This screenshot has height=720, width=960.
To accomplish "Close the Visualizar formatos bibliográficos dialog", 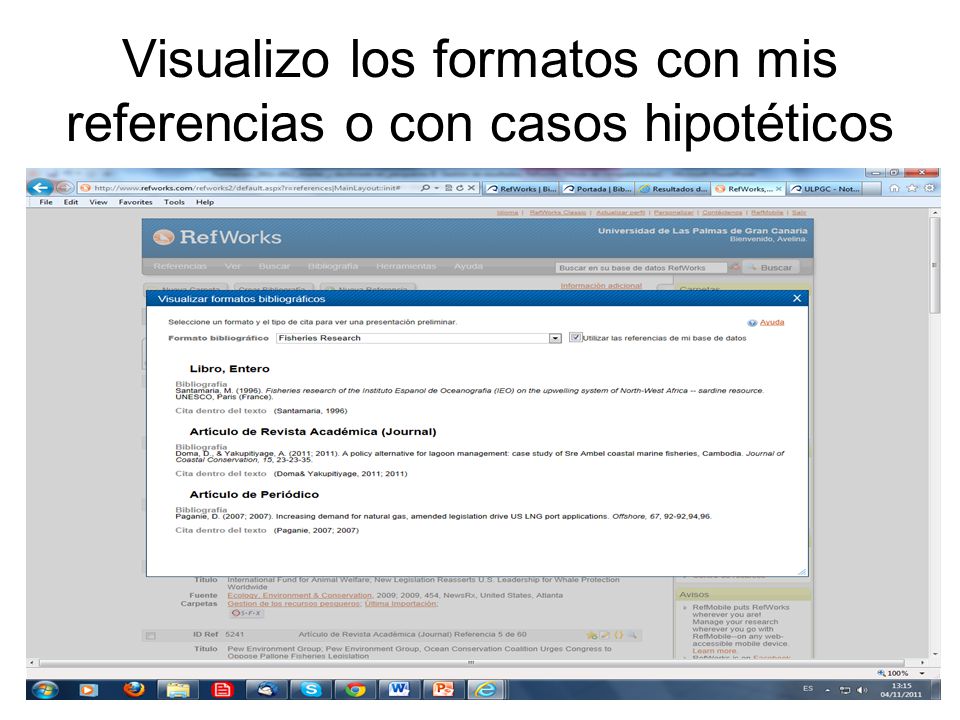I will 797,298.
